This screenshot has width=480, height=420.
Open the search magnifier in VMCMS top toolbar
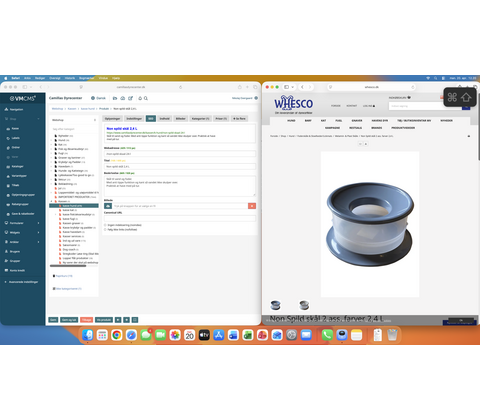tap(146, 98)
